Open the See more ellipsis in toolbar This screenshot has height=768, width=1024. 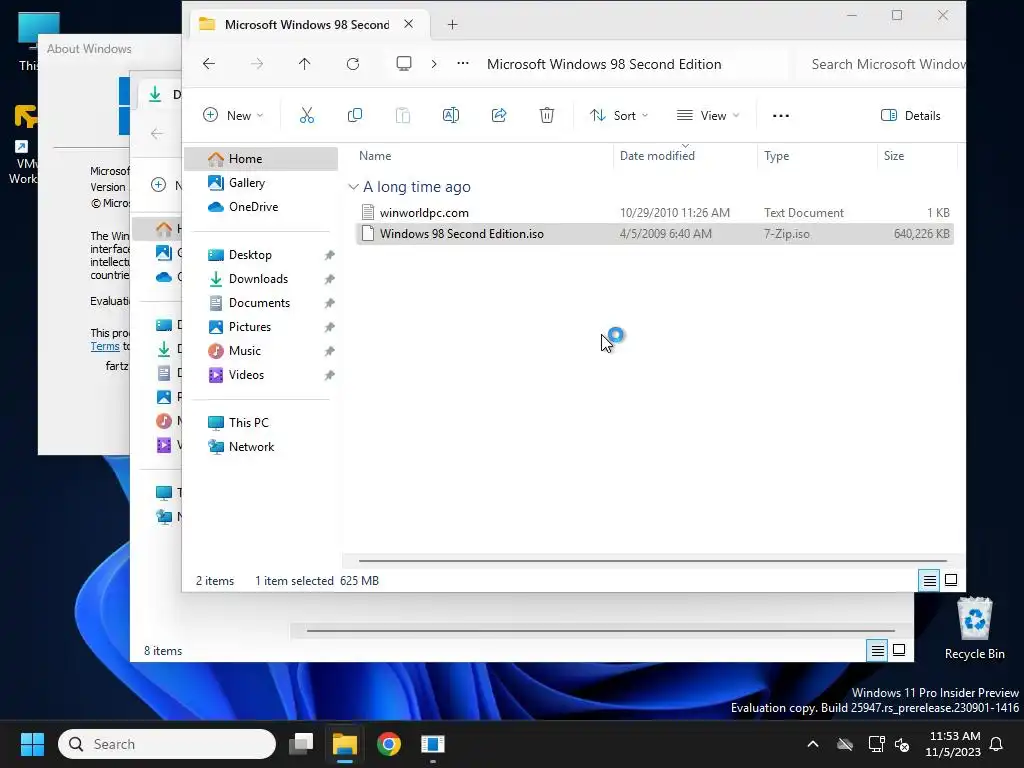[781, 116]
